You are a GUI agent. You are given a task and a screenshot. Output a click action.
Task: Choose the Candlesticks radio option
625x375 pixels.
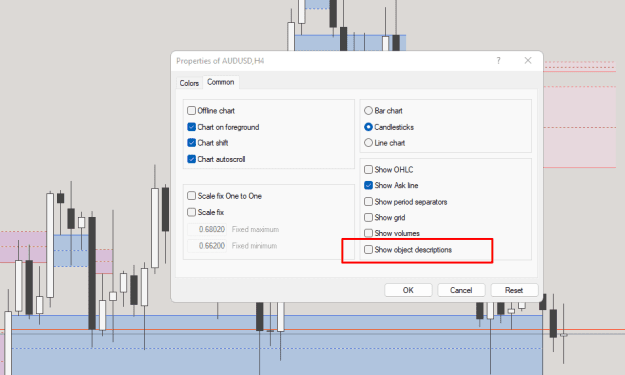(368, 127)
